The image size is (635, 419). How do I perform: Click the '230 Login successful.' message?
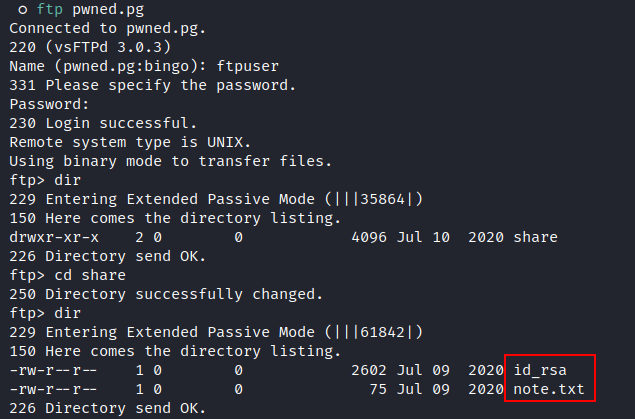click(103, 123)
